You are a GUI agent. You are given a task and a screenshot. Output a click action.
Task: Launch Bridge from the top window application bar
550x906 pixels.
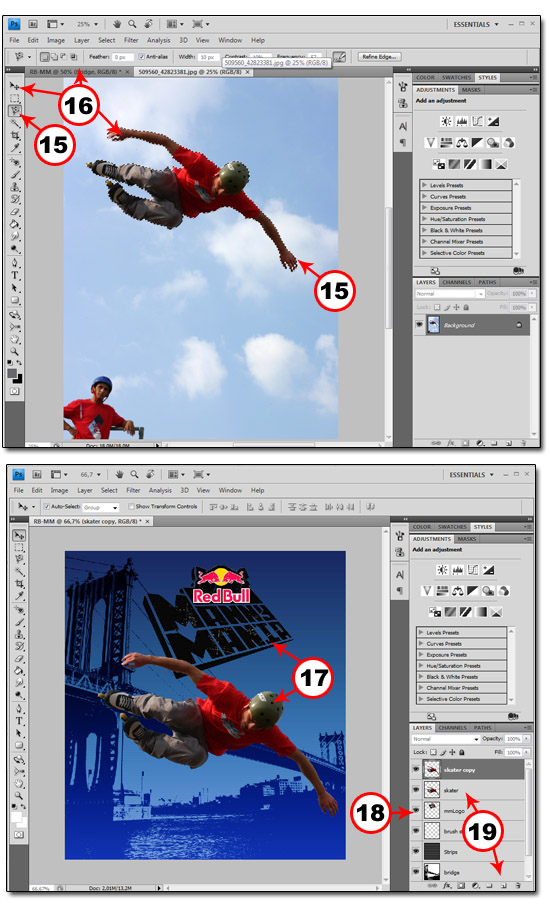coord(34,24)
